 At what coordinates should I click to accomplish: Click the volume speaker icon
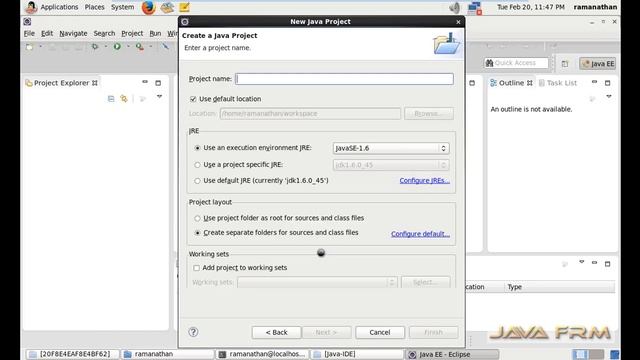pyautogui.click(x=455, y=7)
